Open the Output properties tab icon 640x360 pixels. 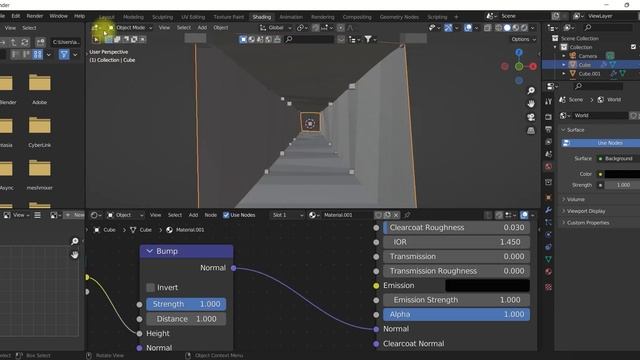point(548,129)
